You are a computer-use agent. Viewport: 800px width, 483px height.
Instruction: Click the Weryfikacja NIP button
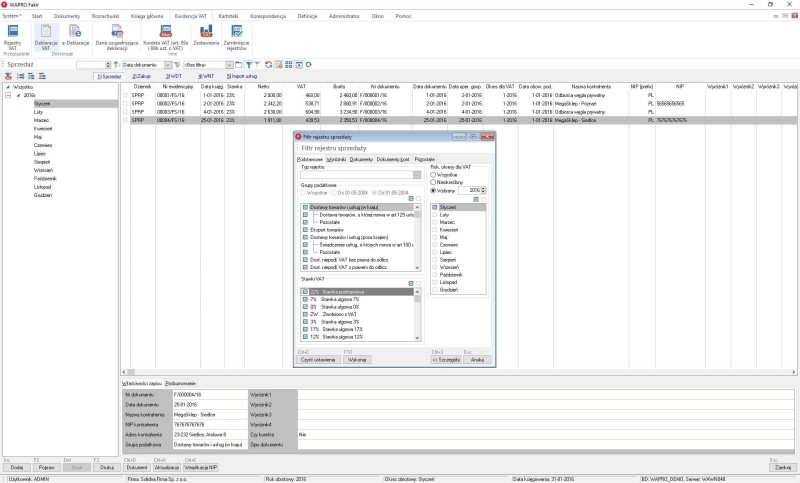(x=201, y=467)
